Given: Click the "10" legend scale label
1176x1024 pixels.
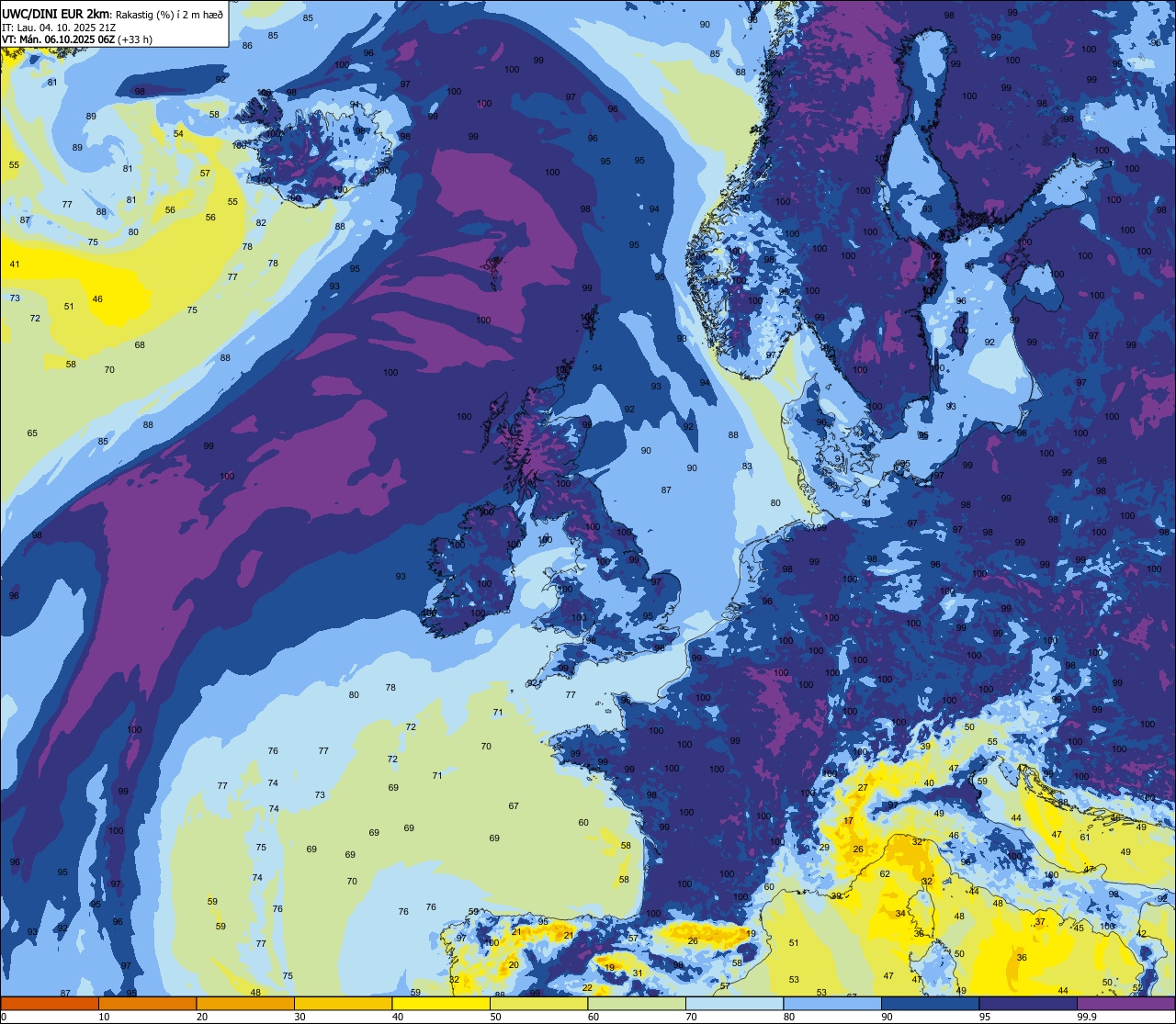Looking at the screenshot, I should click(x=104, y=1017).
